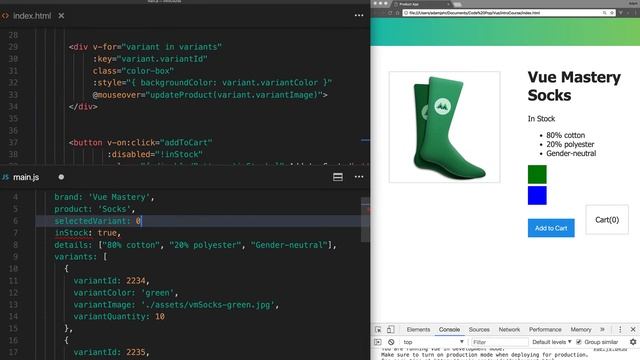
Task: Click the 'Gender-neutral' list item
Action: tap(571, 153)
